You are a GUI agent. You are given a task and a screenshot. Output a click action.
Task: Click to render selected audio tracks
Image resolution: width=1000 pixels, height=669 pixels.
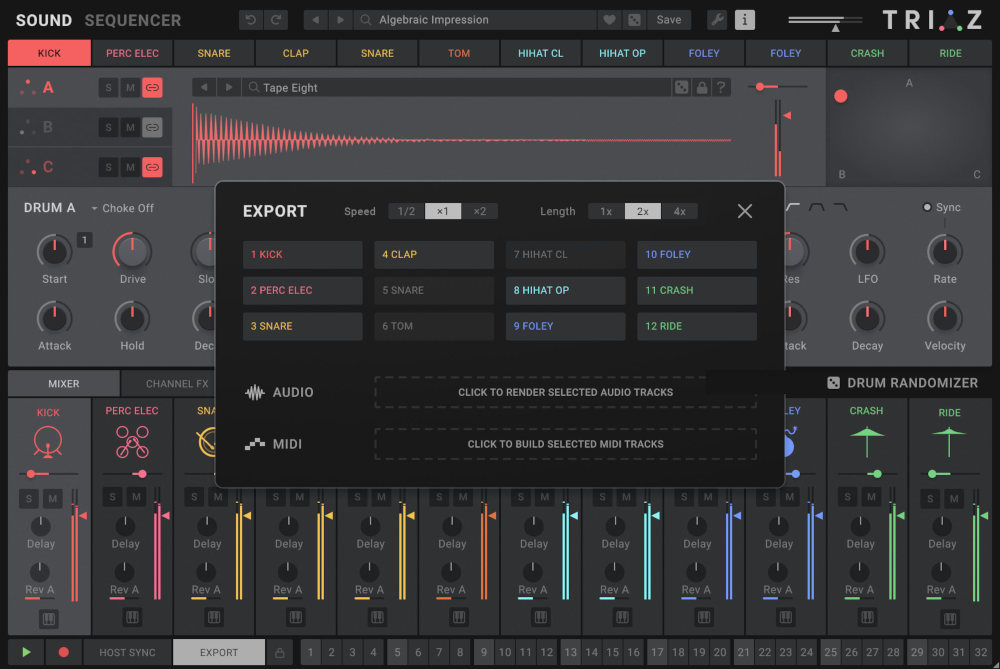point(565,393)
